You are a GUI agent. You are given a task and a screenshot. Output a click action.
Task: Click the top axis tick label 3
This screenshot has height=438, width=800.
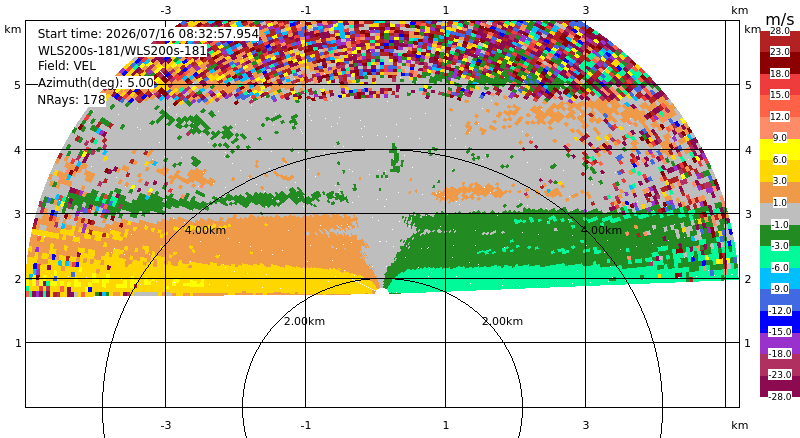click(586, 10)
